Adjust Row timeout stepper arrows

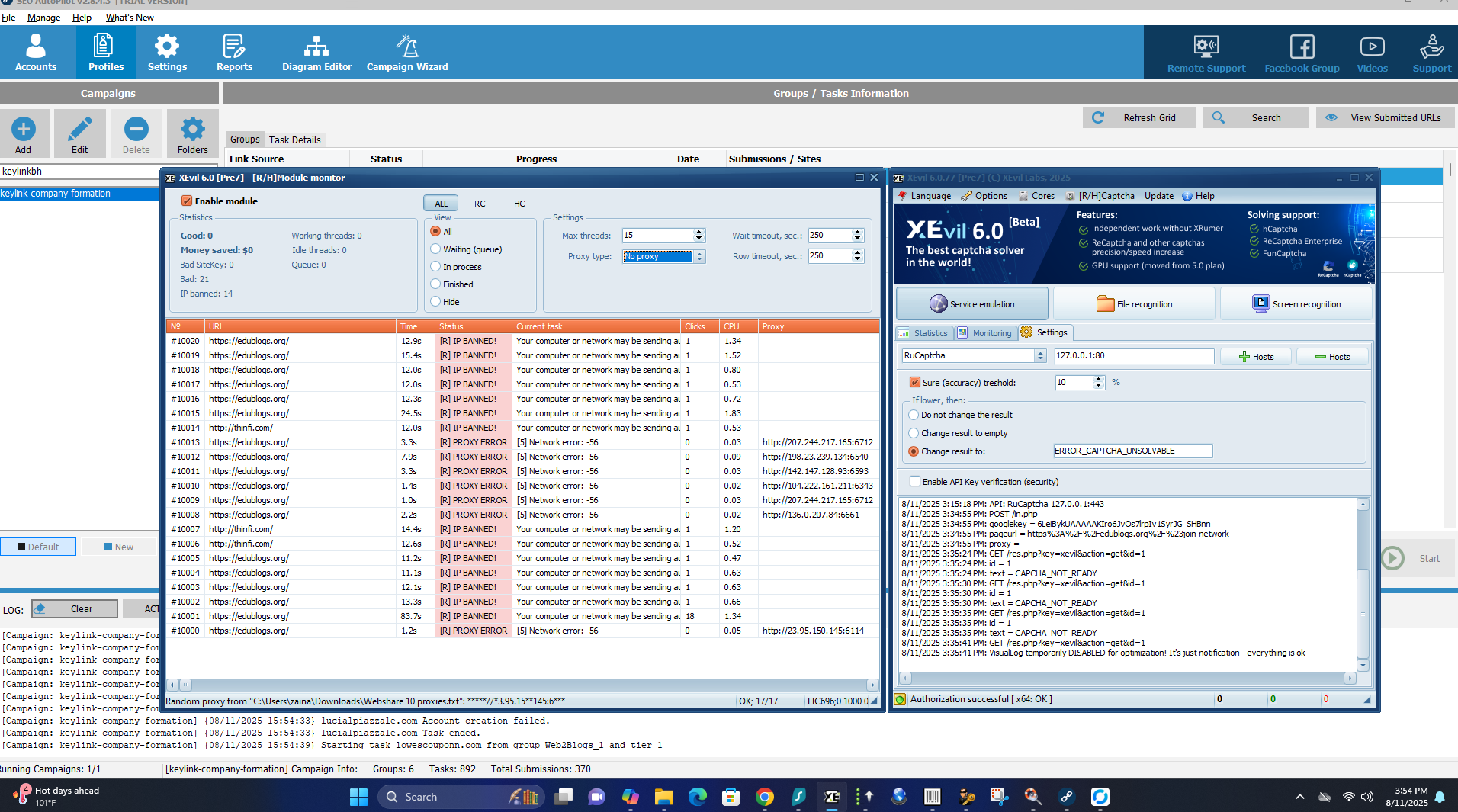click(857, 256)
